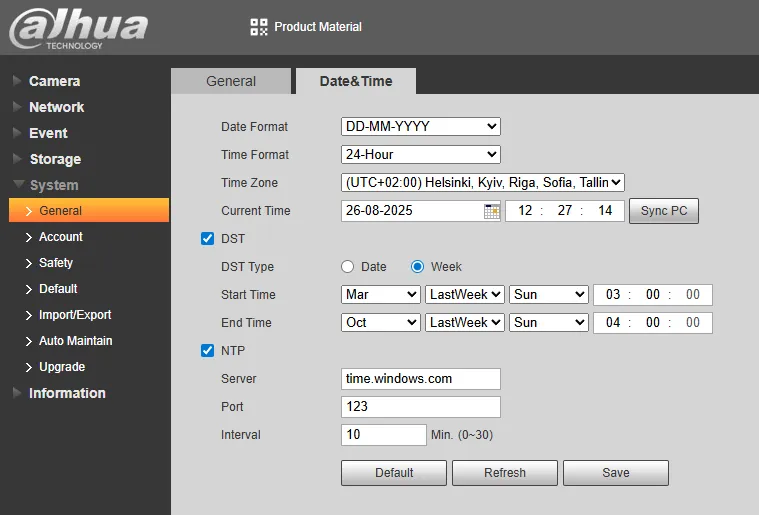This screenshot has width=759, height=515.
Task: Open General under System in sidebar
Action: pos(89,211)
